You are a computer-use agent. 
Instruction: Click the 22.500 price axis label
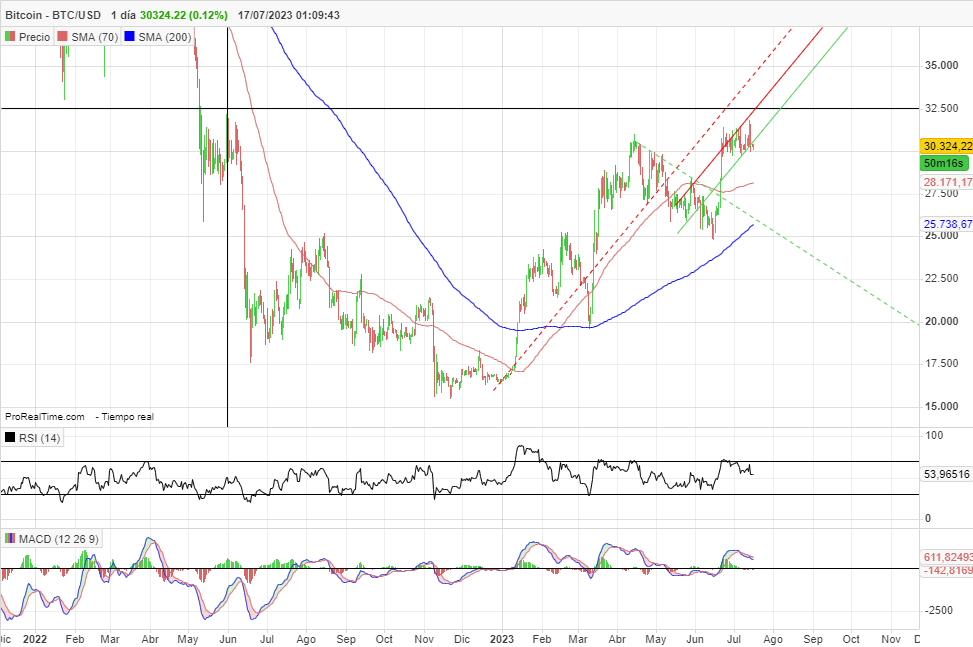(941, 278)
